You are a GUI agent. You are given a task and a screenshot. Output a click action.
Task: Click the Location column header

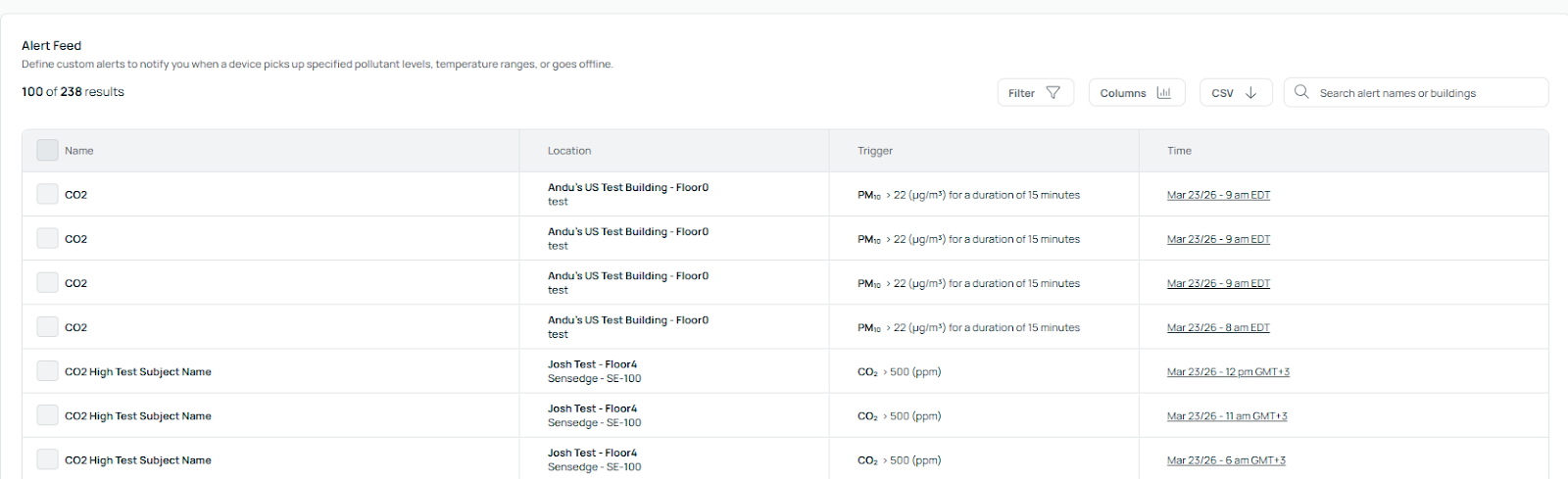point(569,151)
